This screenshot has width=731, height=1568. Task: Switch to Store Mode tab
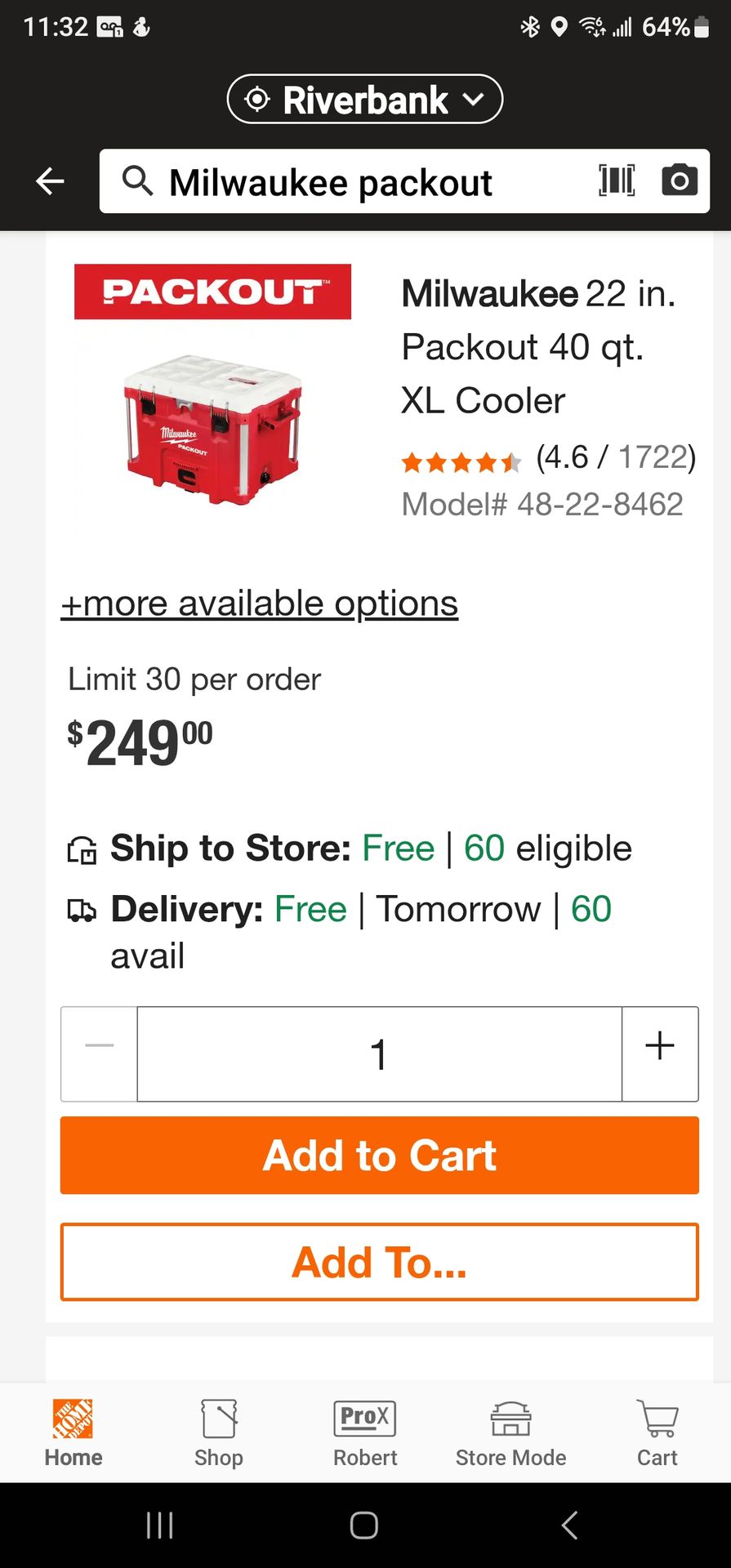510,1432
